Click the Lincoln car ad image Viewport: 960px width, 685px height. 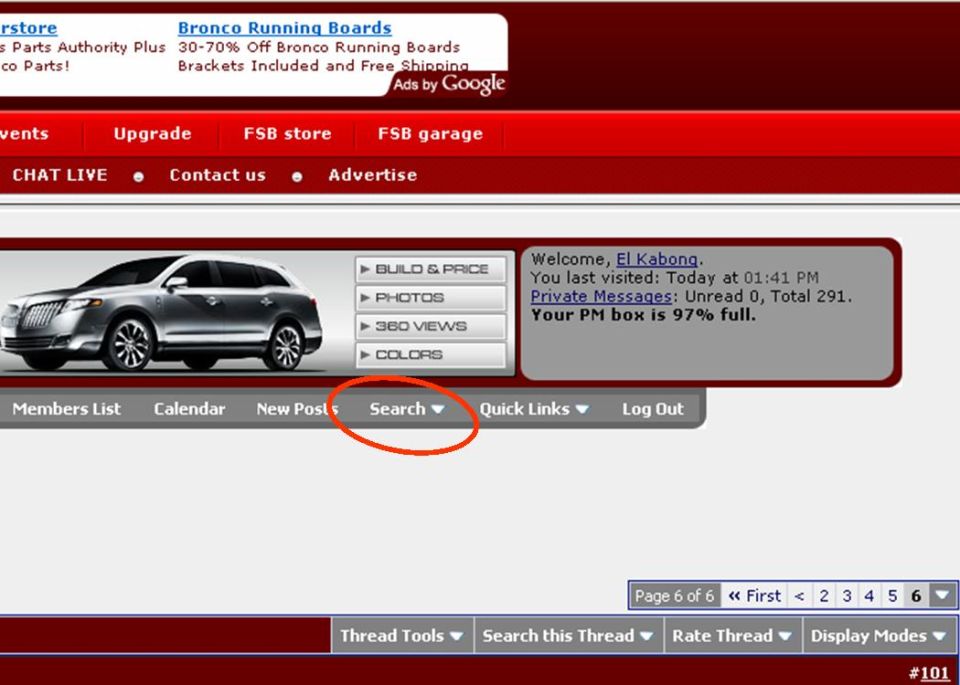pyautogui.click(x=162, y=312)
